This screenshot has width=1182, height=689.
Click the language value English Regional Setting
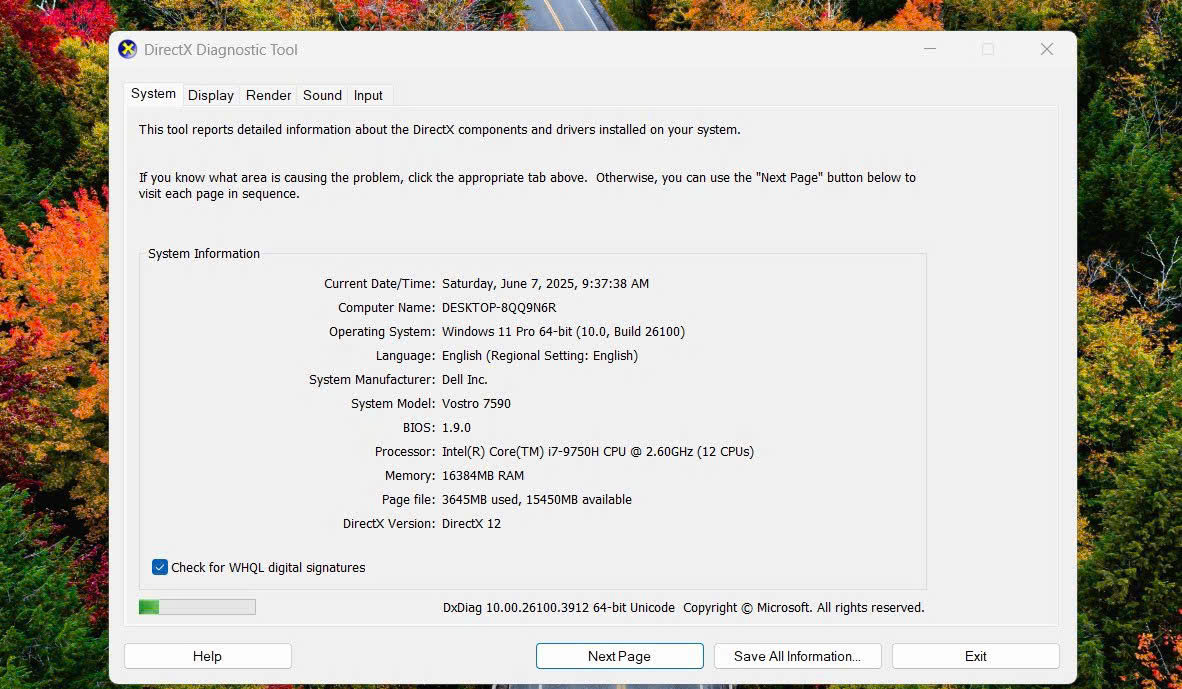540,356
